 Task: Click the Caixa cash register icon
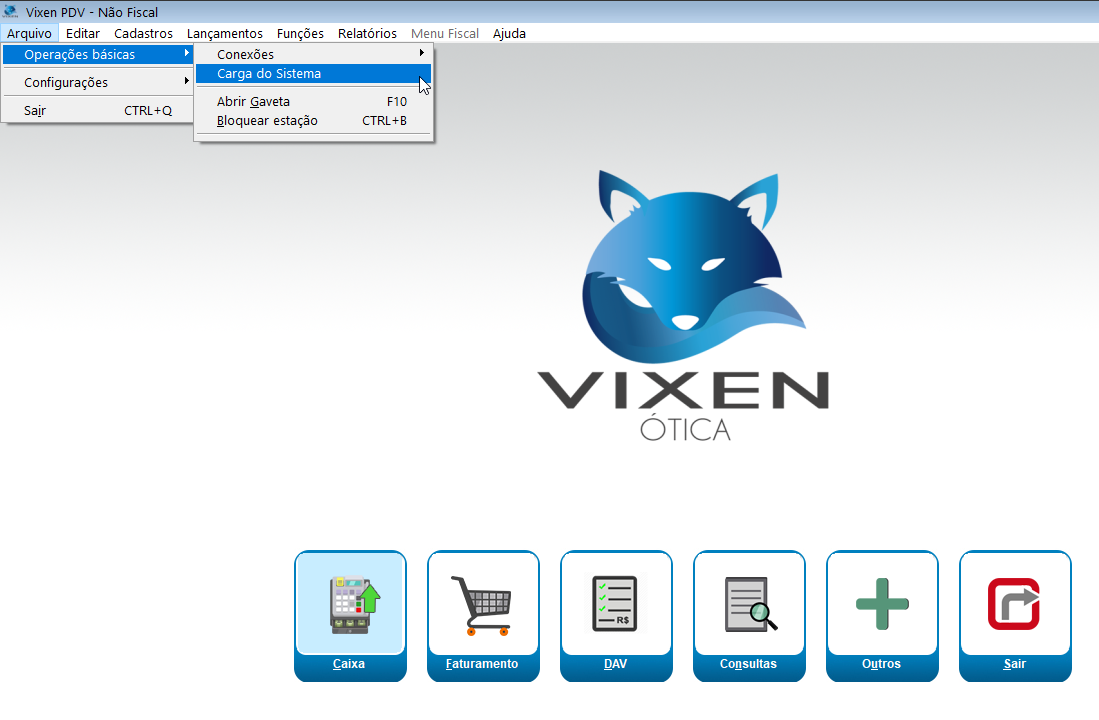350,605
